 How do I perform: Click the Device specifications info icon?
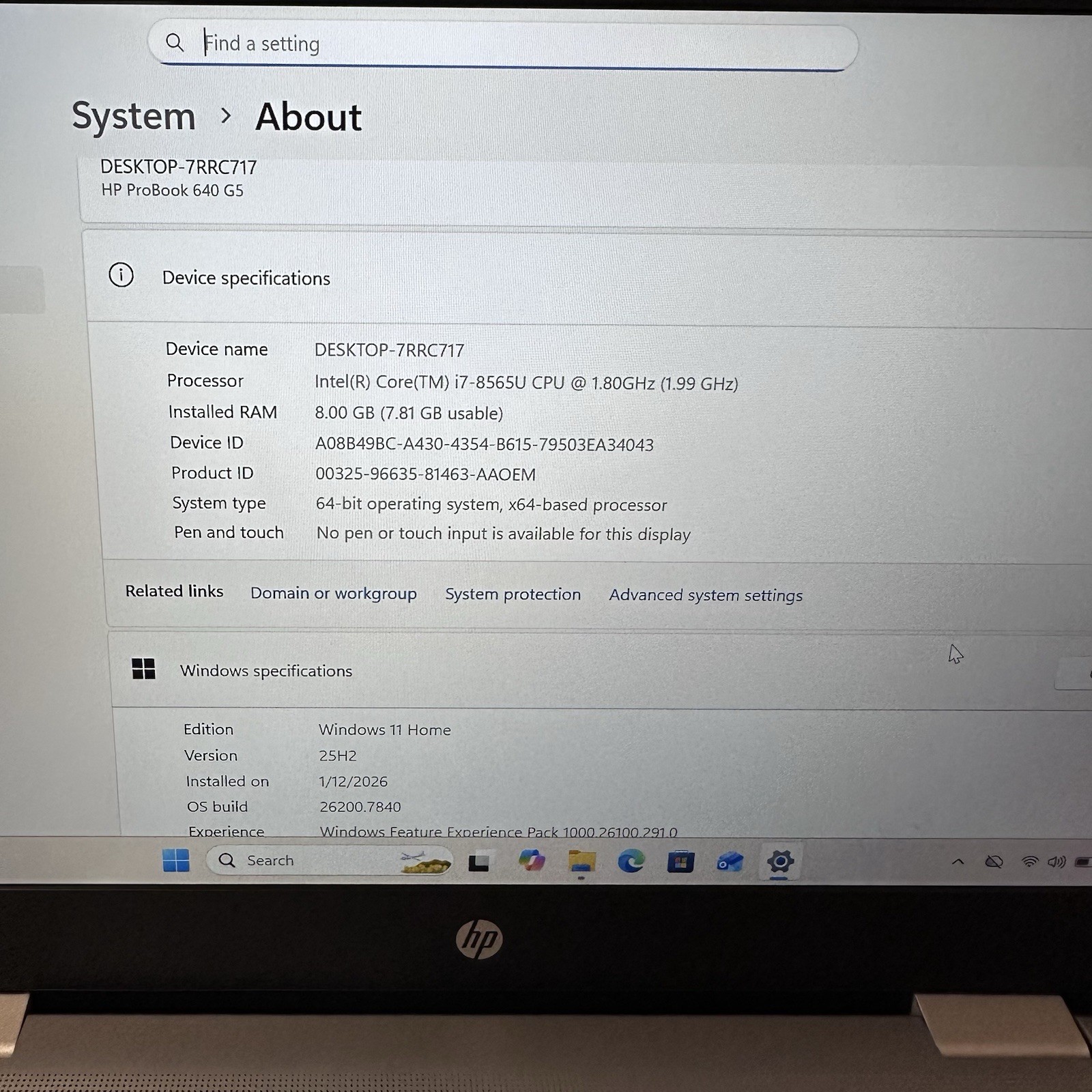click(121, 275)
